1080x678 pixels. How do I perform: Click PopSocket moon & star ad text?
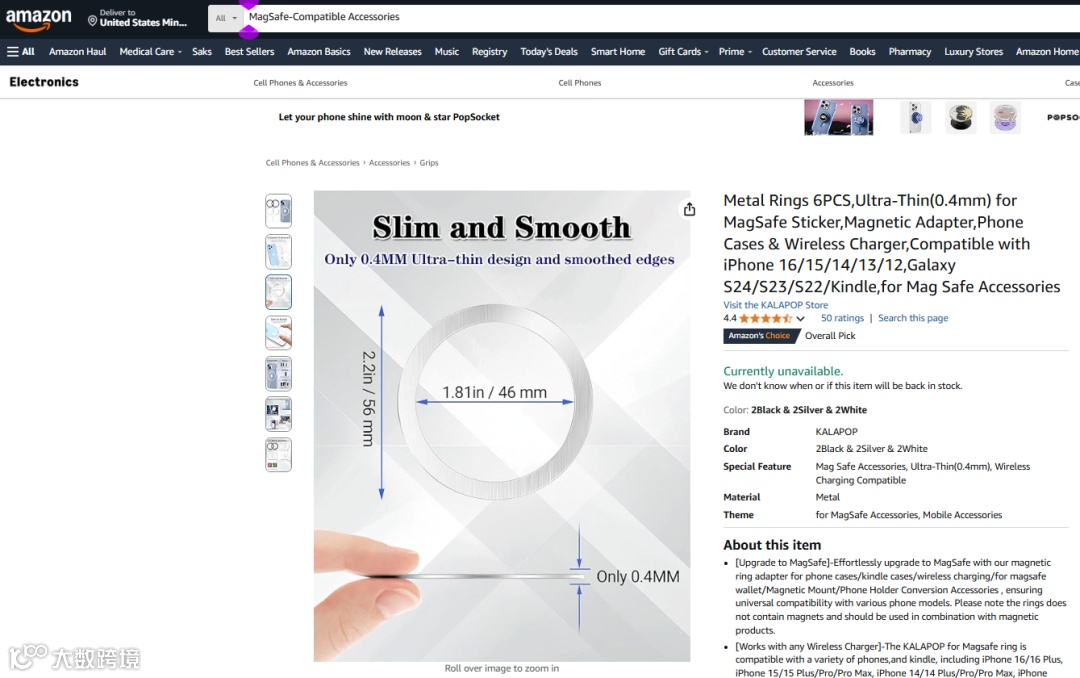389,117
